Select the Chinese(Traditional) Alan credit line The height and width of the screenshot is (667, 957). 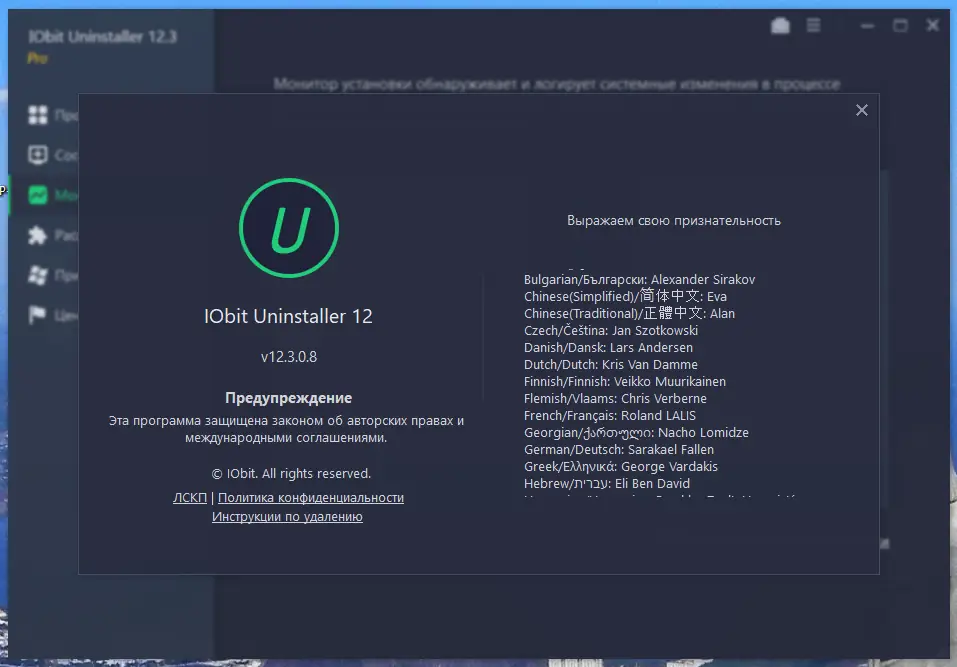click(x=629, y=314)
